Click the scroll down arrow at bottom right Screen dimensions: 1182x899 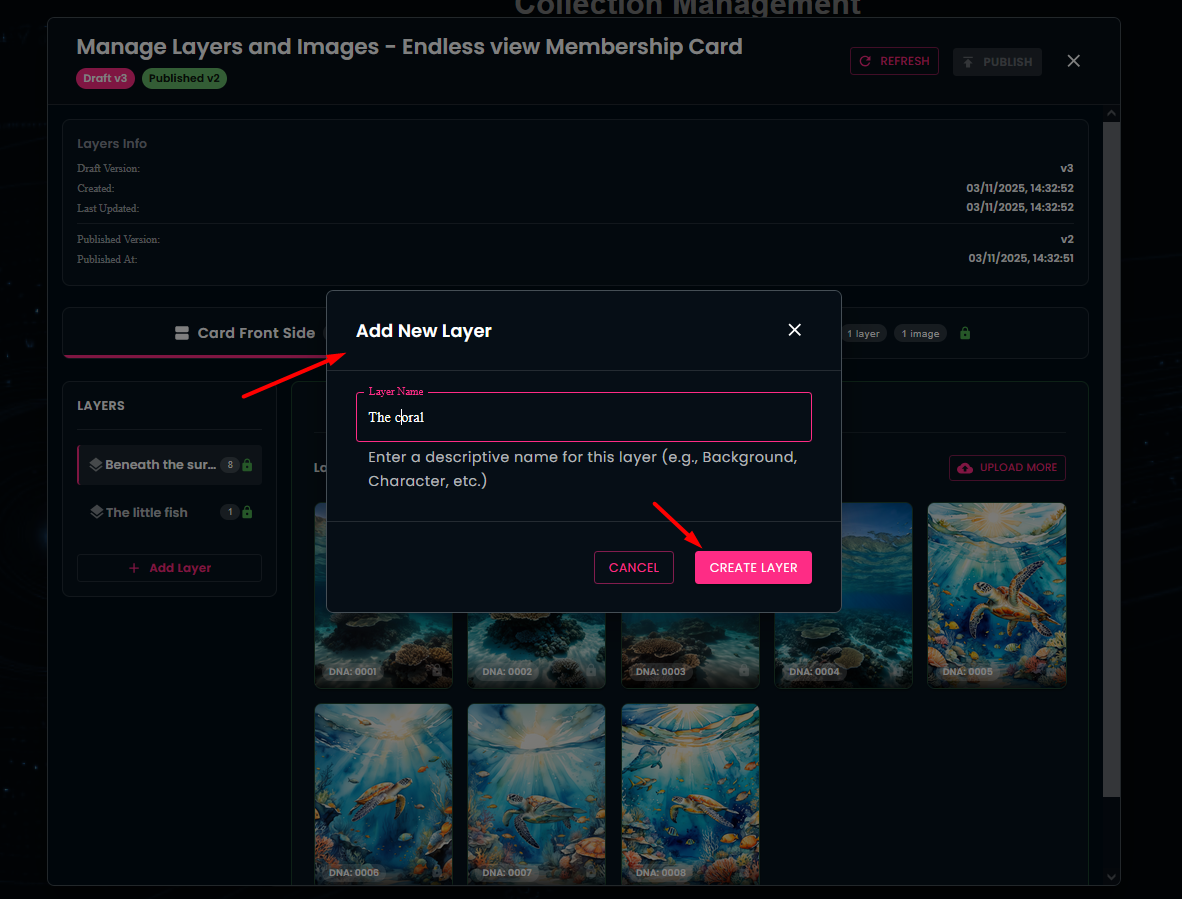coord(1110,877)
